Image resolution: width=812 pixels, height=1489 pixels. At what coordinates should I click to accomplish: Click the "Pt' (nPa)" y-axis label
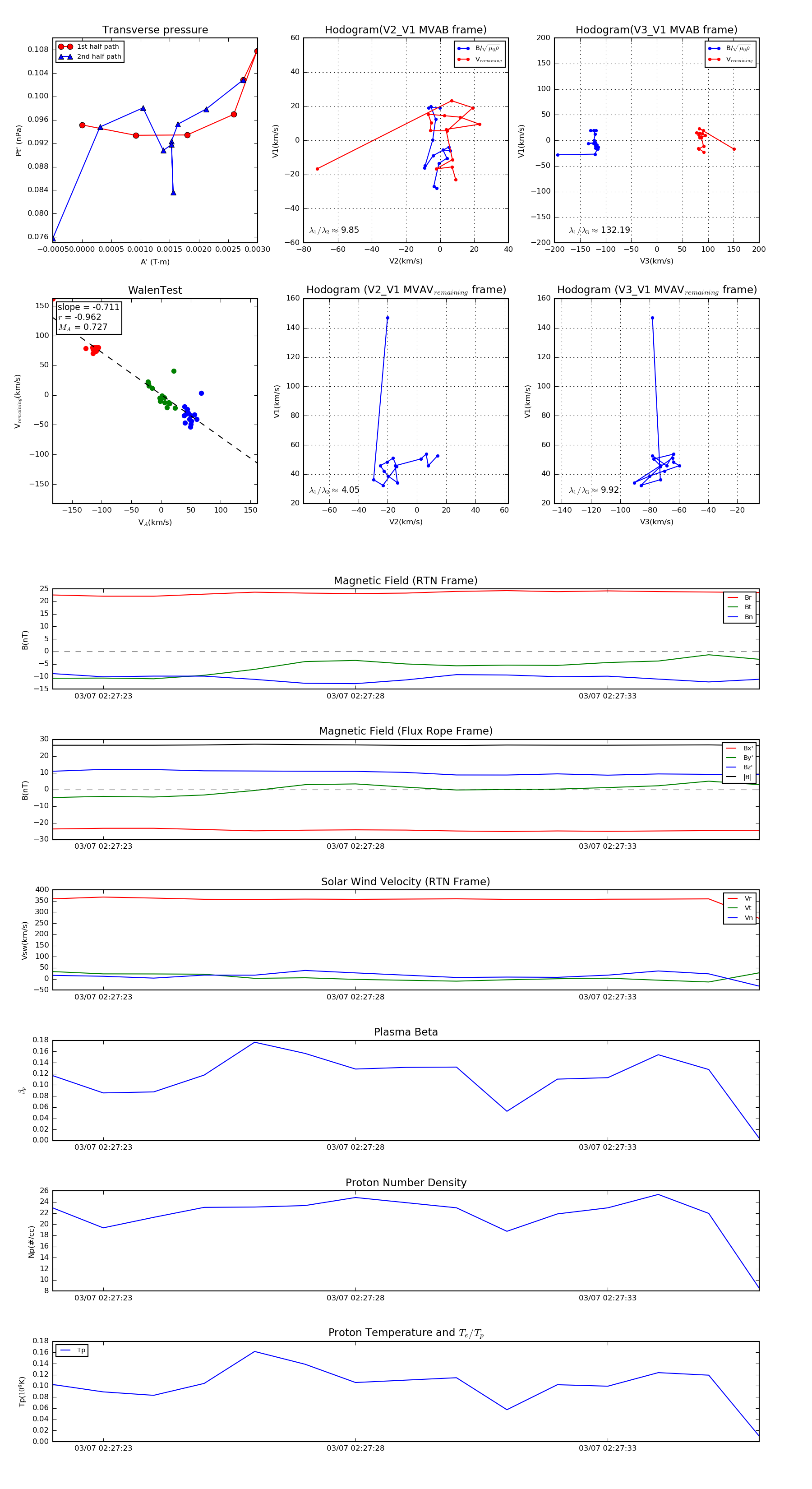point(18,140)
